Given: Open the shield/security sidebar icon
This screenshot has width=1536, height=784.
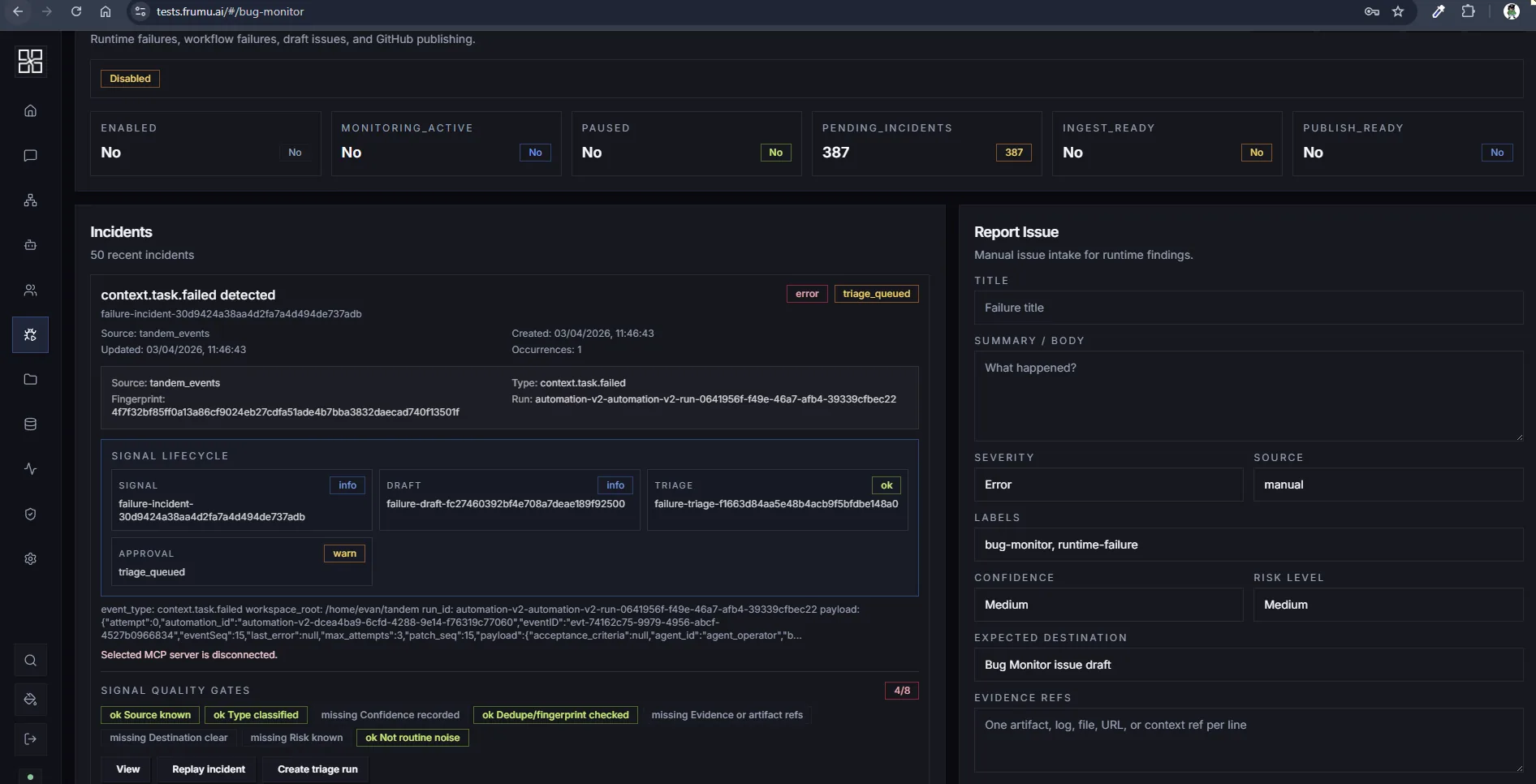Looking at the screenshot, I should [30, 514].
